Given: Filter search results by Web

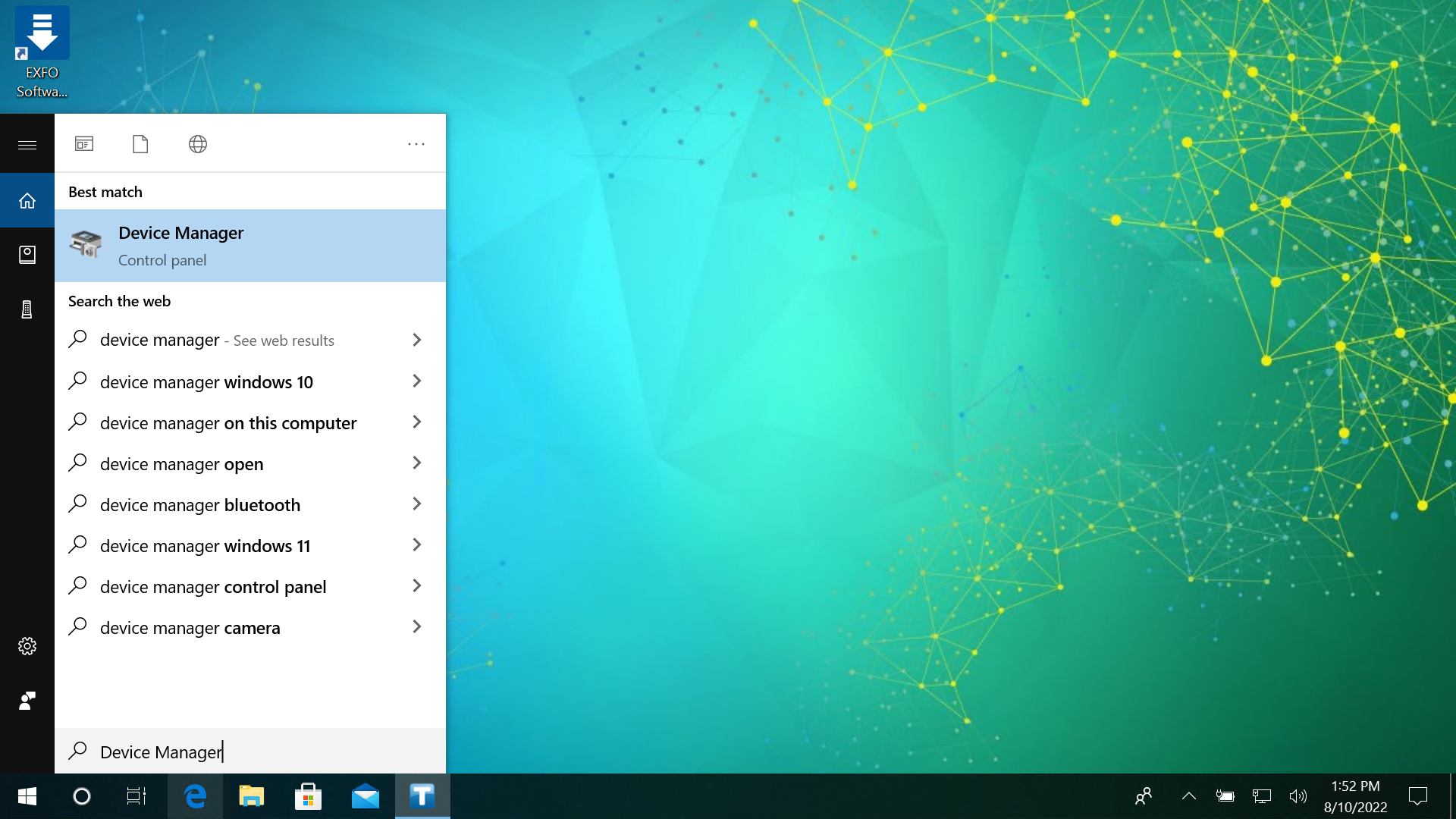Looking at the screenshot, I should (x=198, y=144).
